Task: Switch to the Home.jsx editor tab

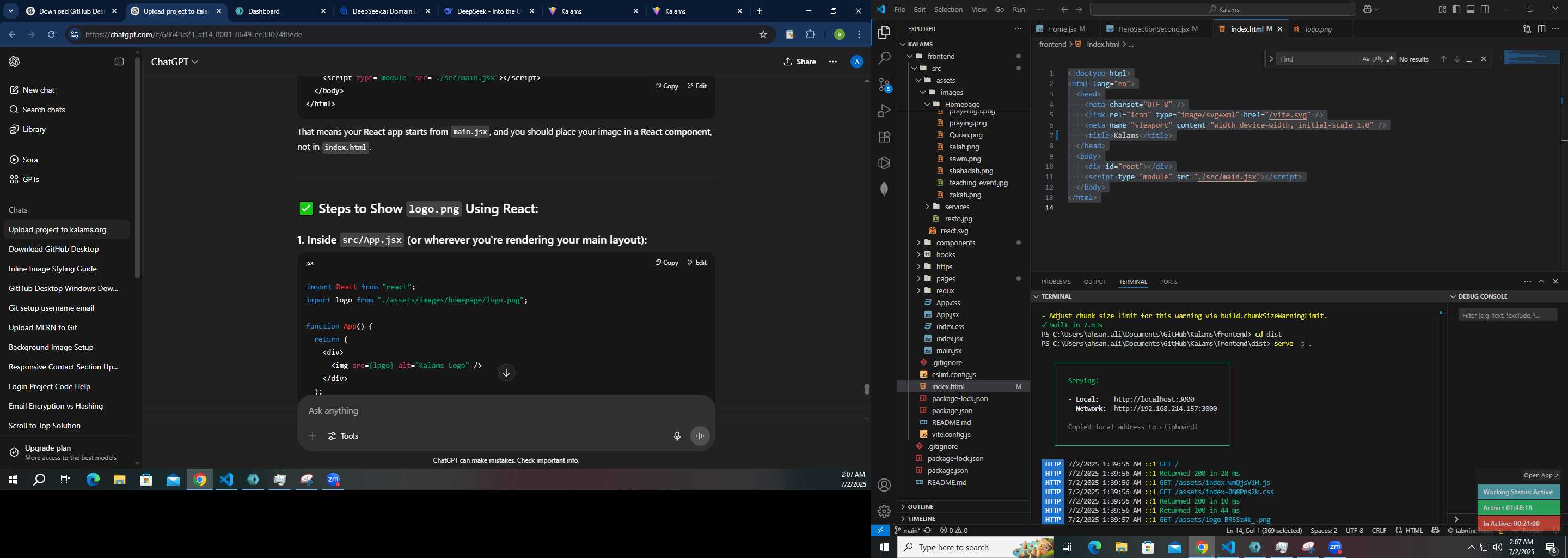Action: pyautogui.click(x=1067, y=29)
